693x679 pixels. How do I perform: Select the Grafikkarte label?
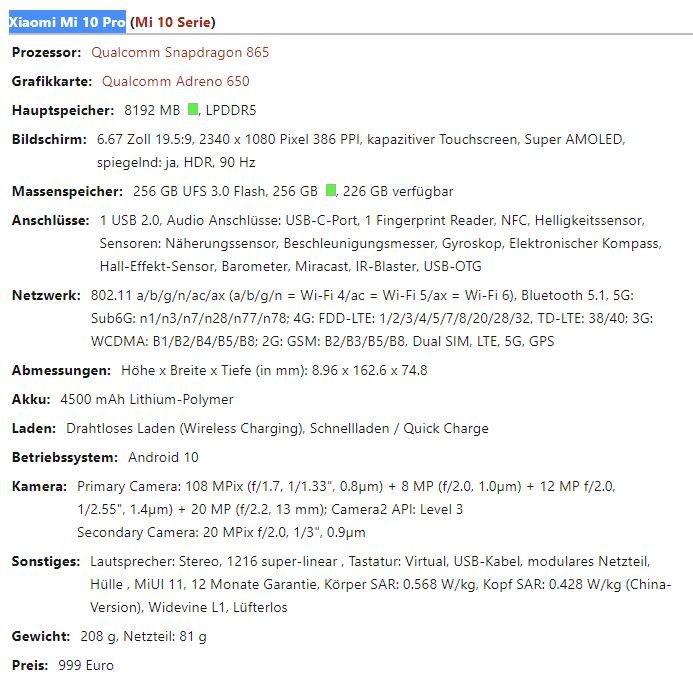click(52, 81)
